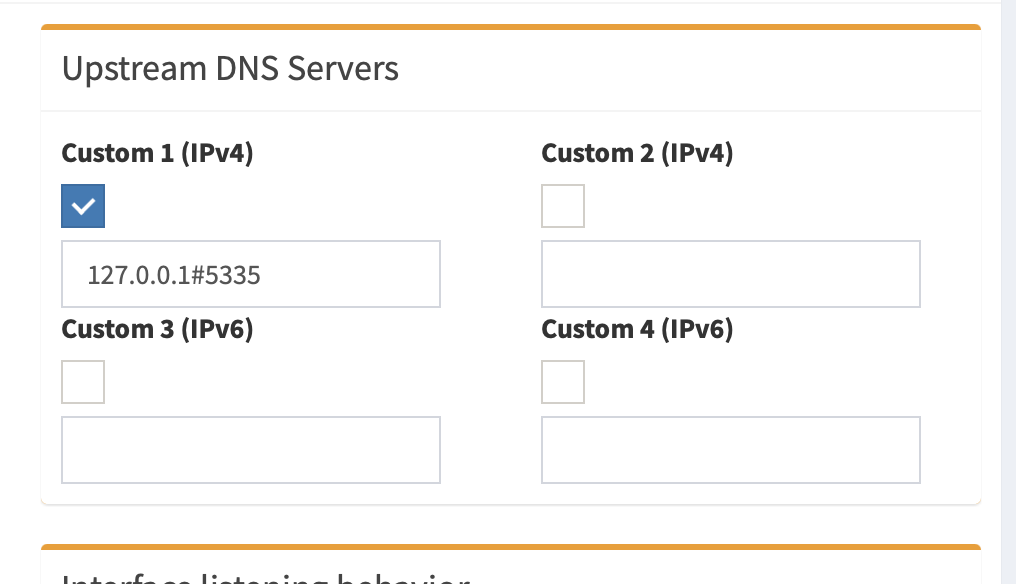Click the Custom 3 (IPv6) label
The height and width of the screenshot is (584, 1016).
click(157, 329)
